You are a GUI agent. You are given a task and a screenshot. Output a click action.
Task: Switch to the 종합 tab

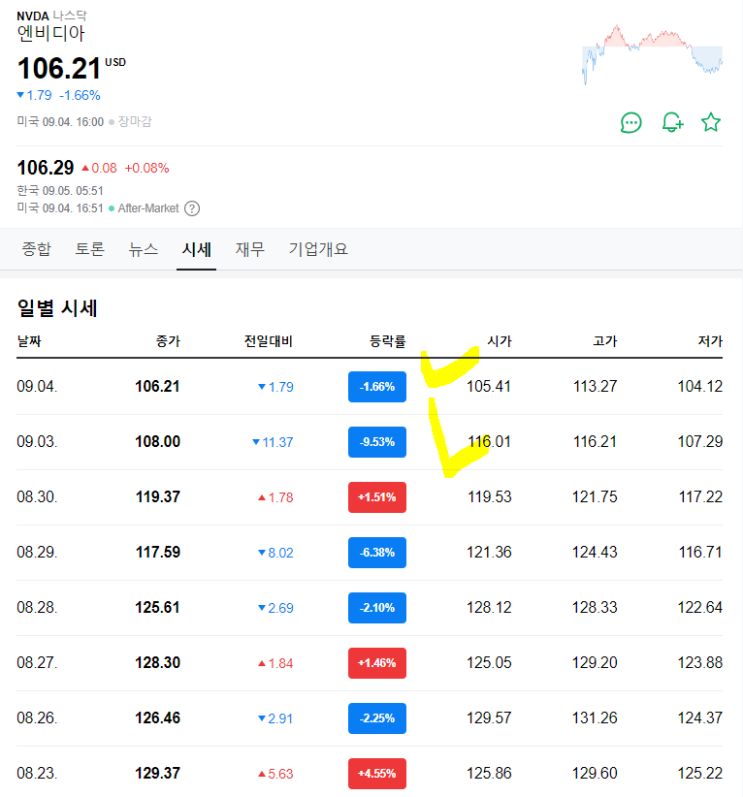[36, 249]
